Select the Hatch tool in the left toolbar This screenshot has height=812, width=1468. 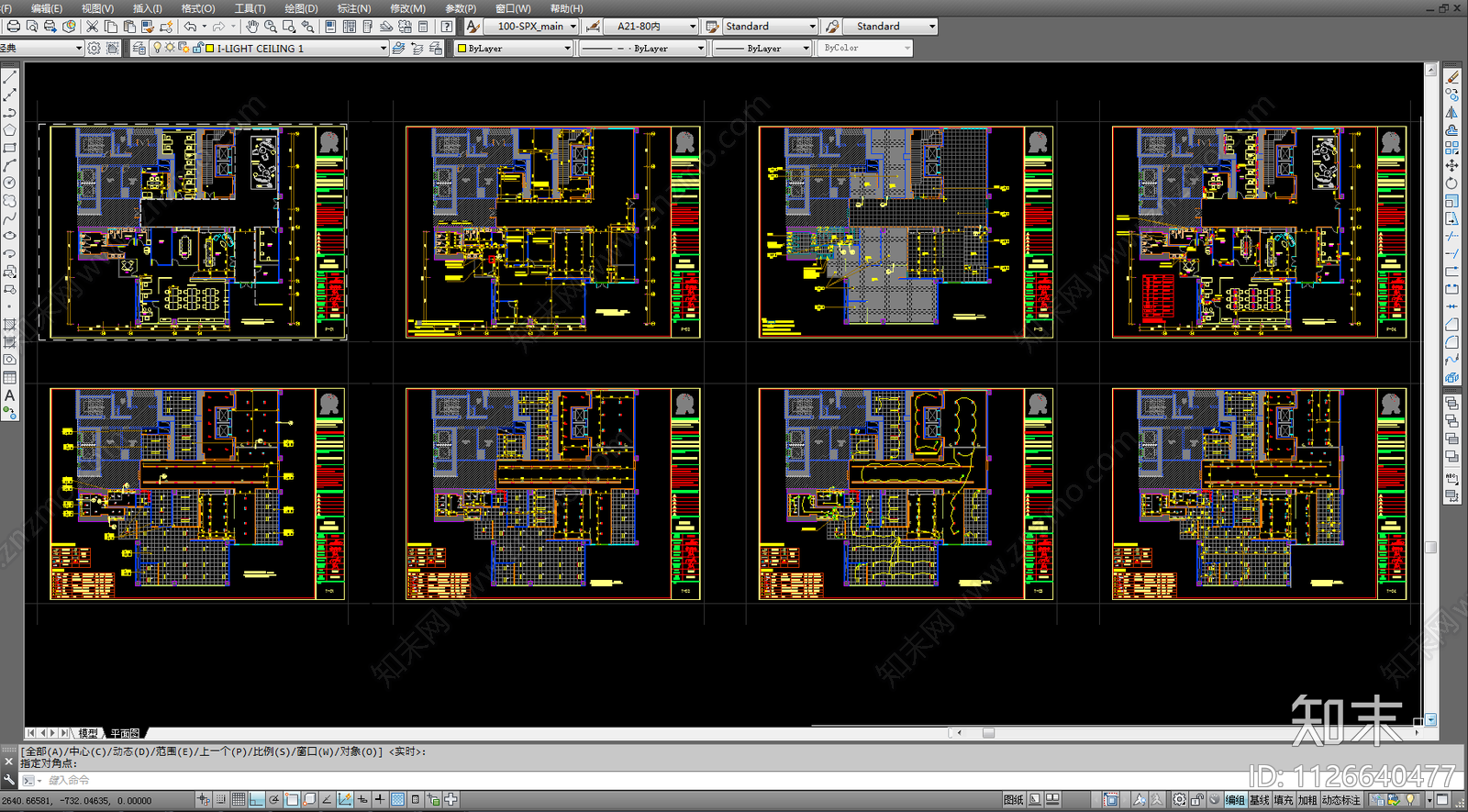coord(10,325)
